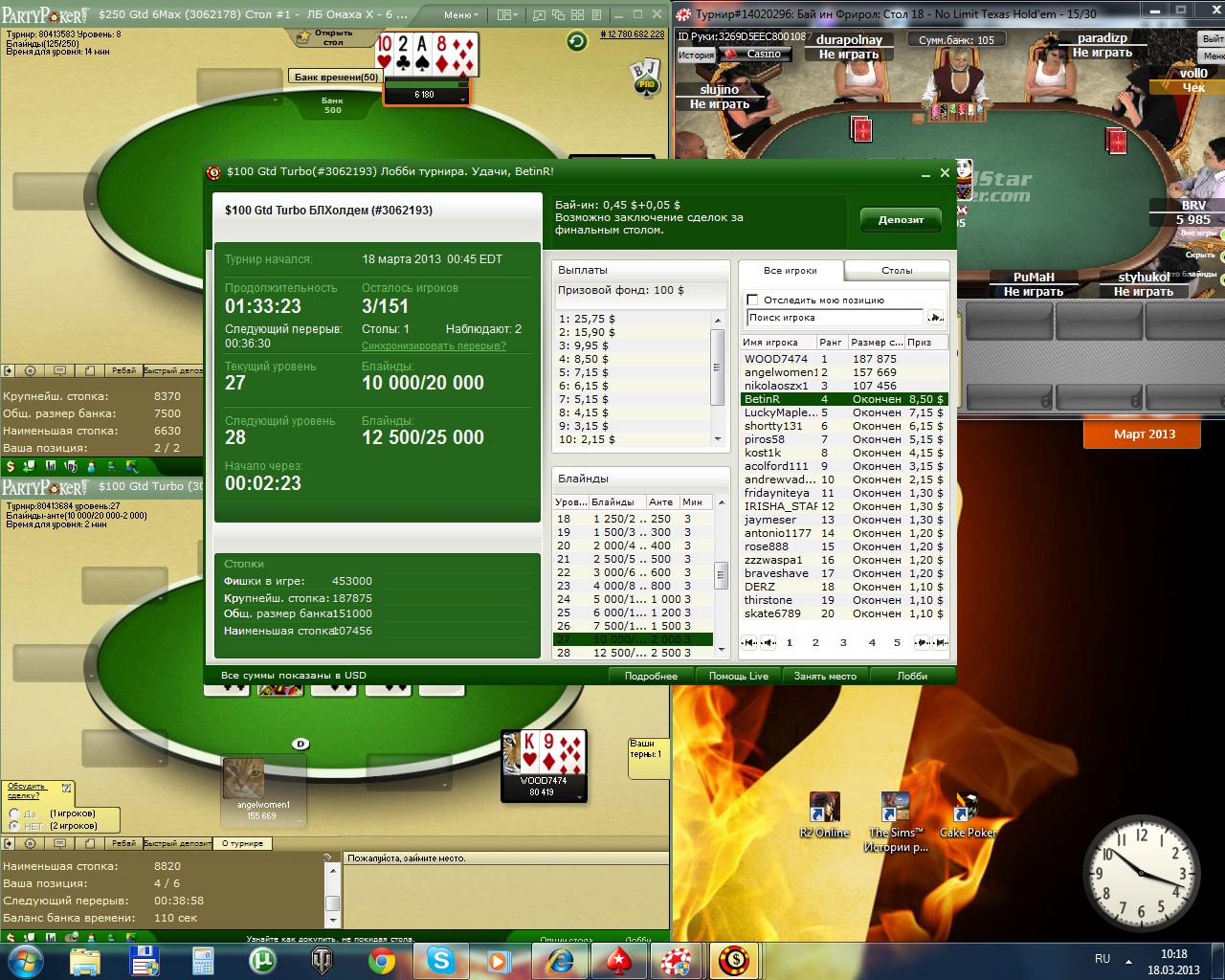1225x980 pixels.
Task: Click 'Синхронизировать перерыв?' link
Action: tap(434, 346)
